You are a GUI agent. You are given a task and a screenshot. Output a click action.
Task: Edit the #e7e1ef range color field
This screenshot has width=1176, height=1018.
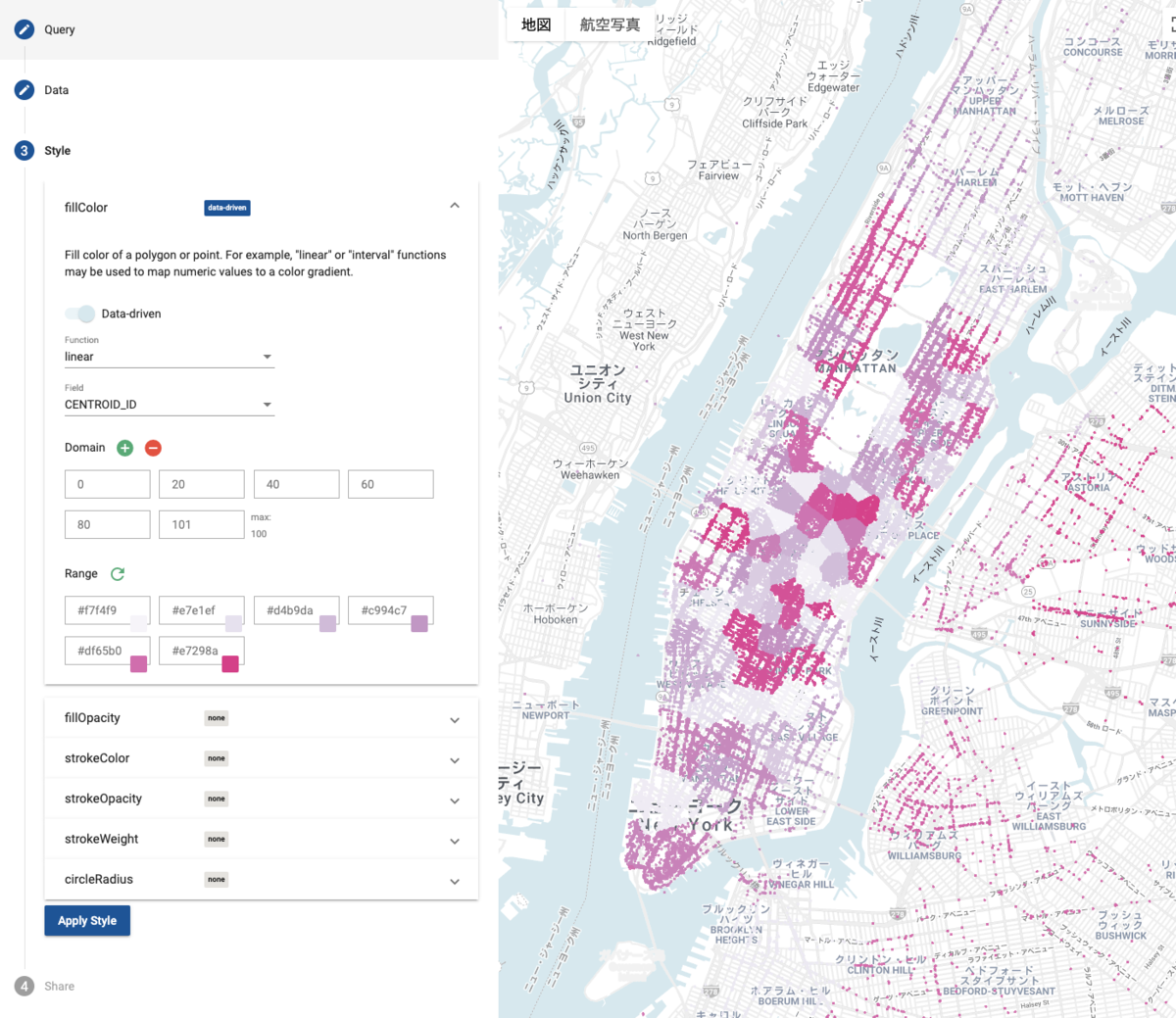(202, 610)
